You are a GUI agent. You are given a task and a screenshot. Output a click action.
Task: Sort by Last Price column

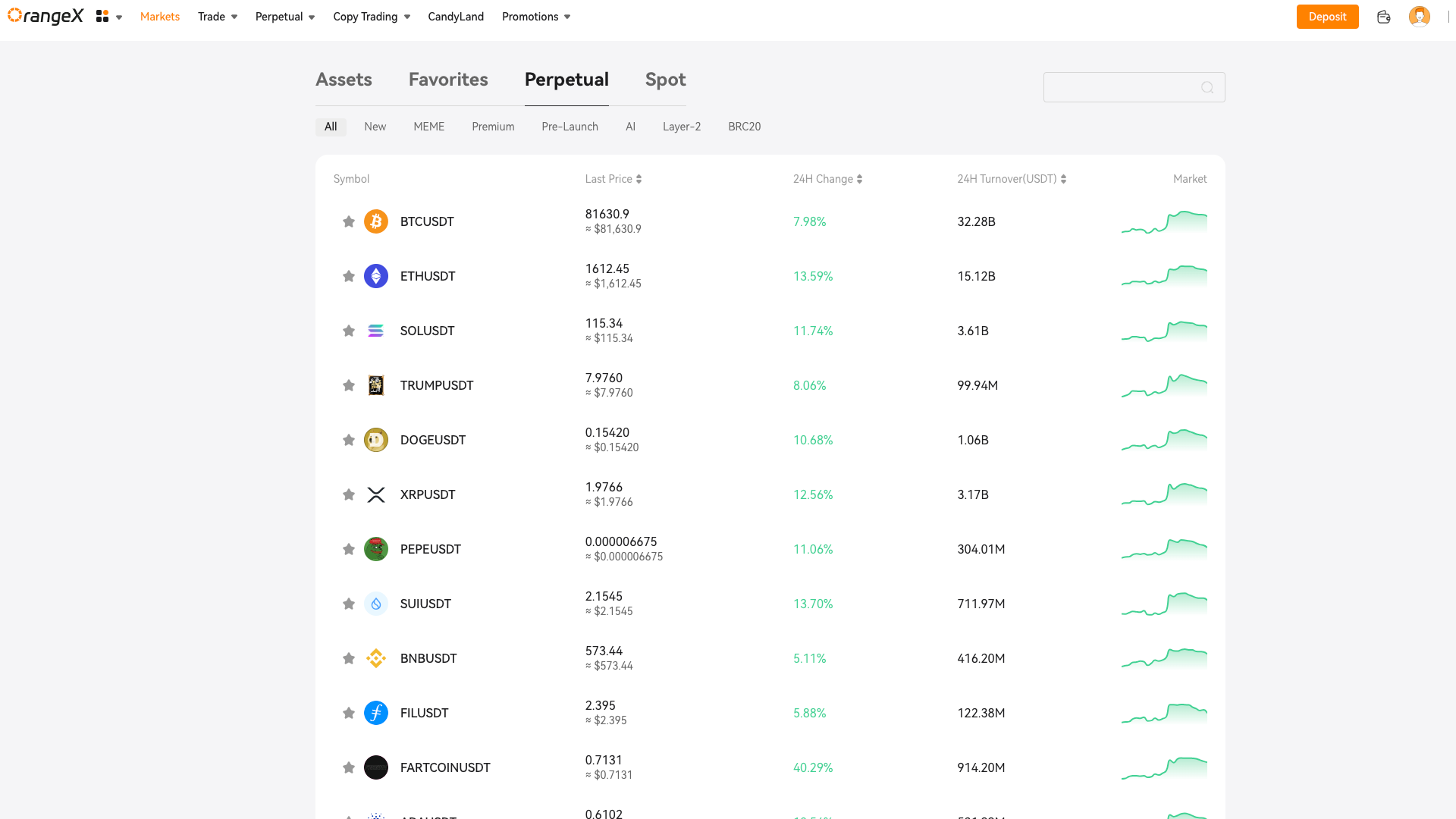point(613,179)
